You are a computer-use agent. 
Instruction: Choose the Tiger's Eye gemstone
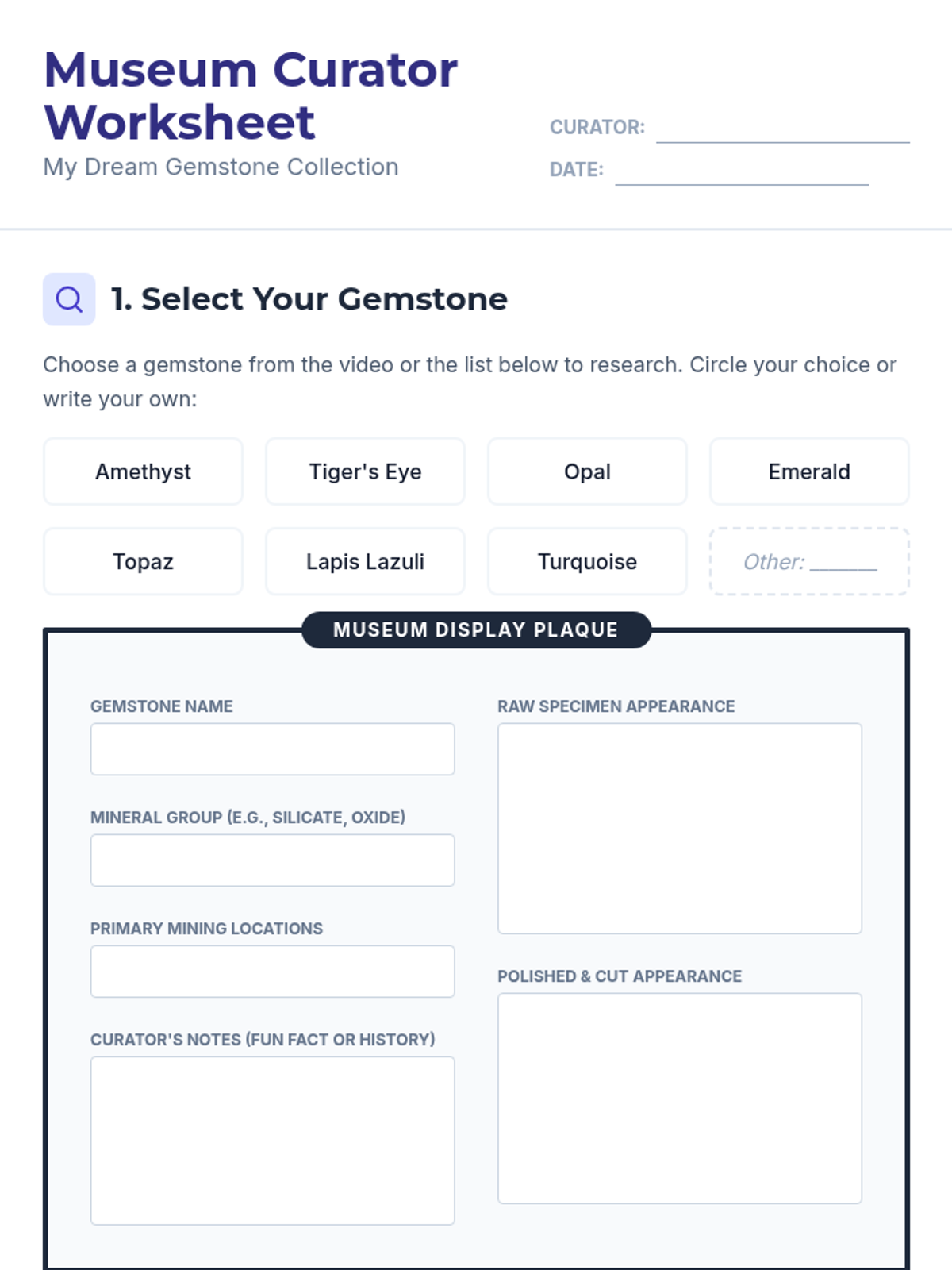click(x=365, y=471)
